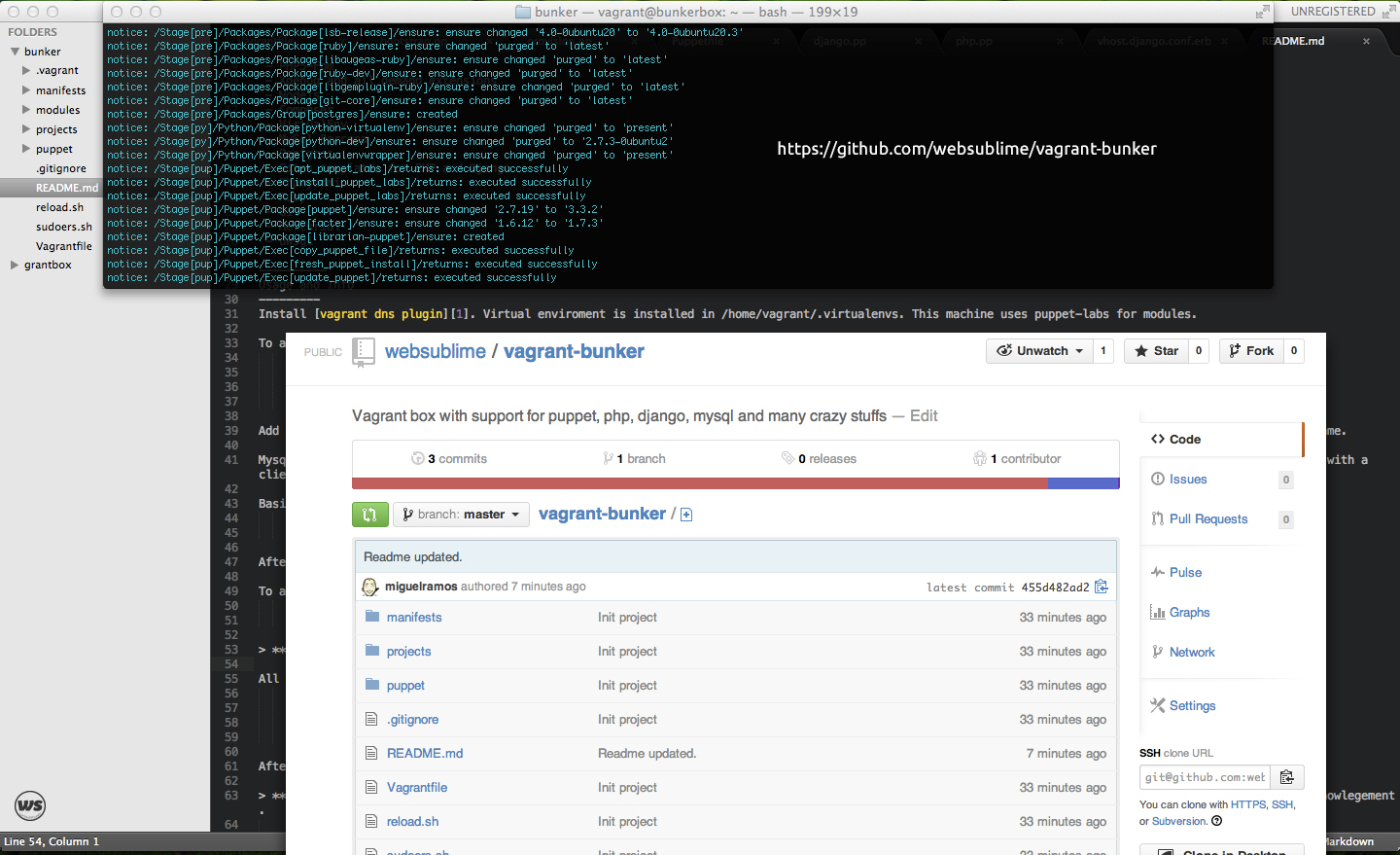Open the Unwatch dropdown
The height and width of the screenshot is (855, 1400).
pyautogui.click(x=1039, y=351)
